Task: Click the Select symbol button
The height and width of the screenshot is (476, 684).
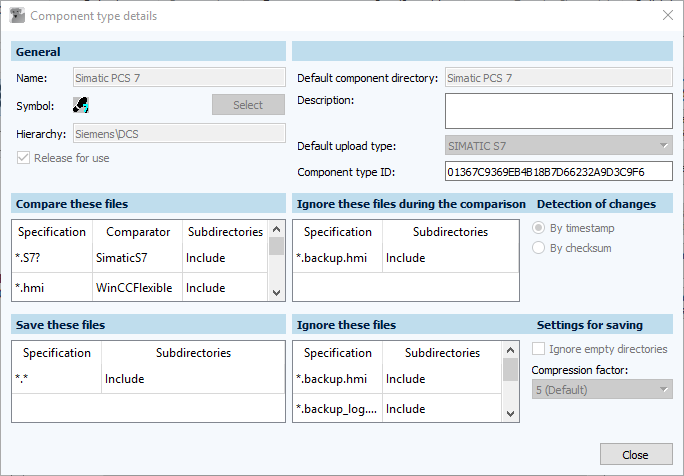Action: (x=248, y=105)
